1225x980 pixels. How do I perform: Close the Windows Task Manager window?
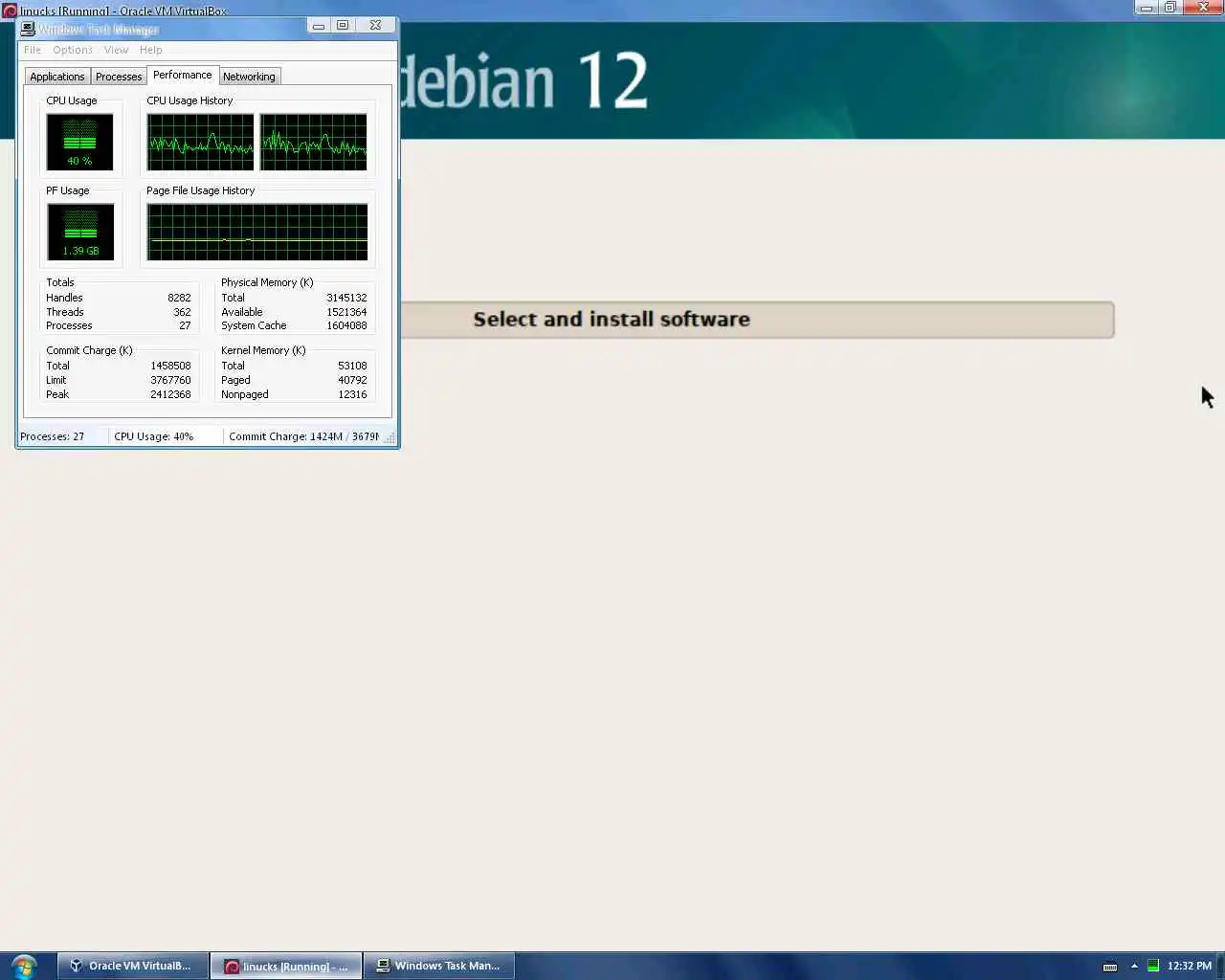(x=376, y=26)
